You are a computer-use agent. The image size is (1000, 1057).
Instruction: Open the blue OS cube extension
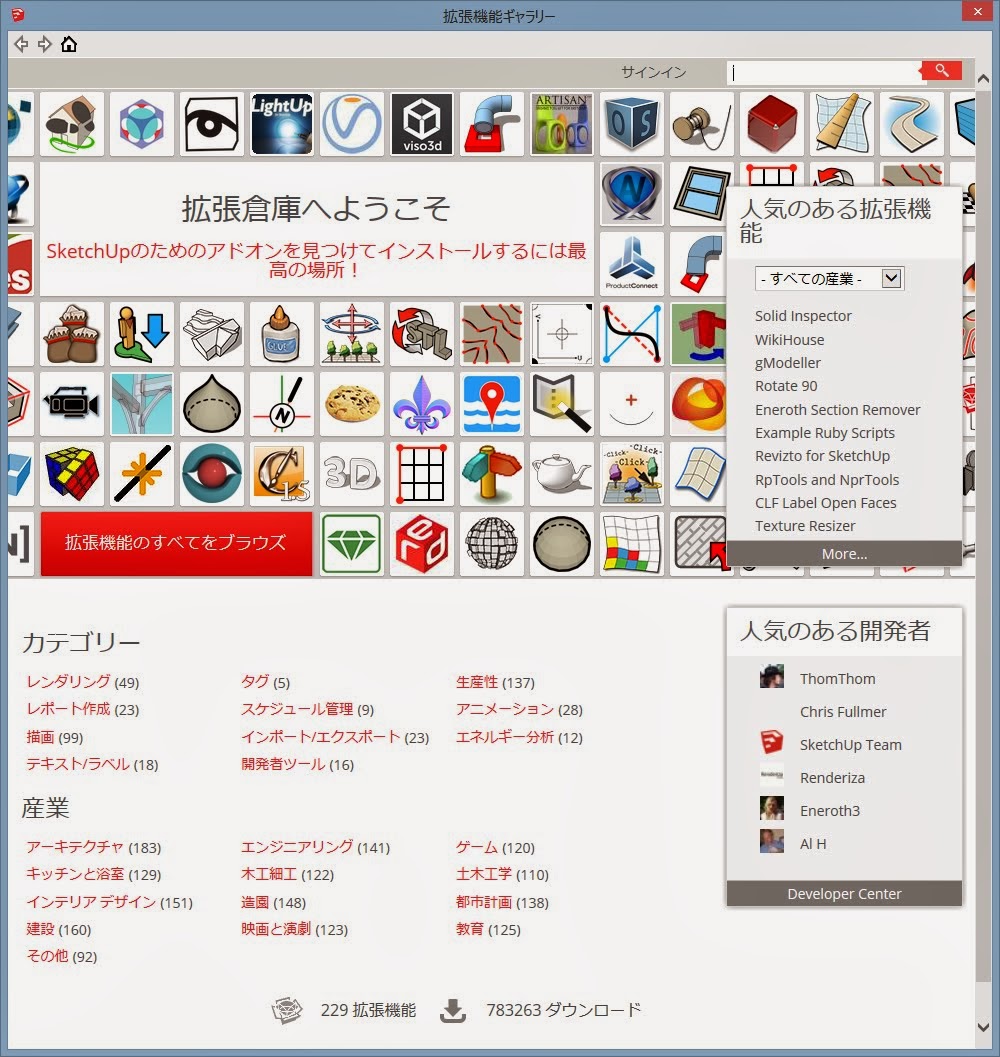click(x=632, y=124)
